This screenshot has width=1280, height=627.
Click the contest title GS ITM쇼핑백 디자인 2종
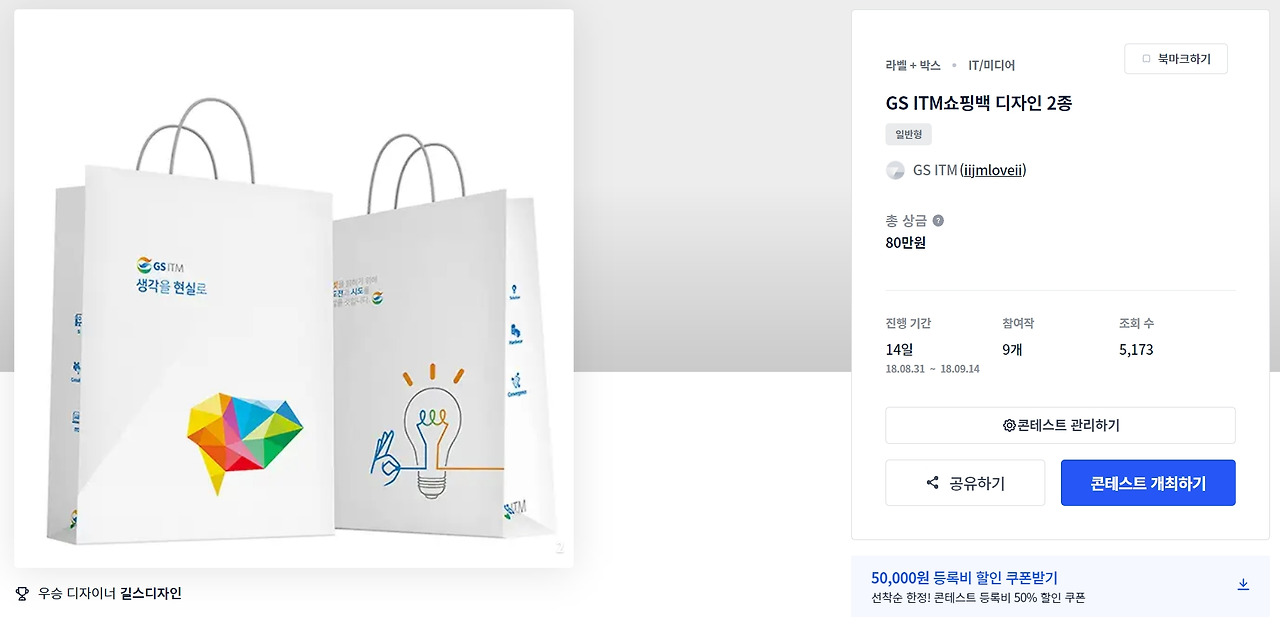[x=979, y=103]
